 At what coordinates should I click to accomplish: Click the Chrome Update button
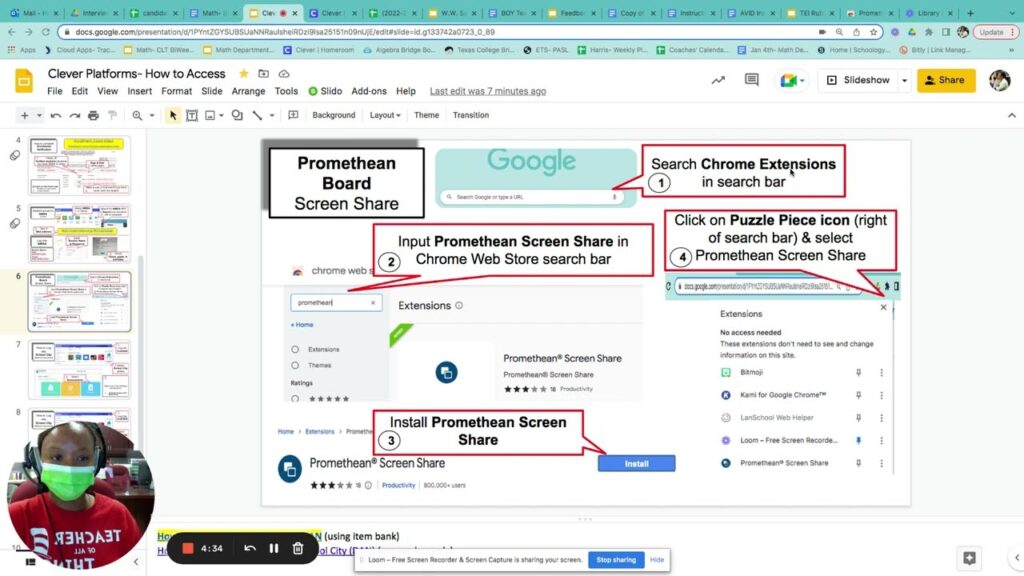995,32
